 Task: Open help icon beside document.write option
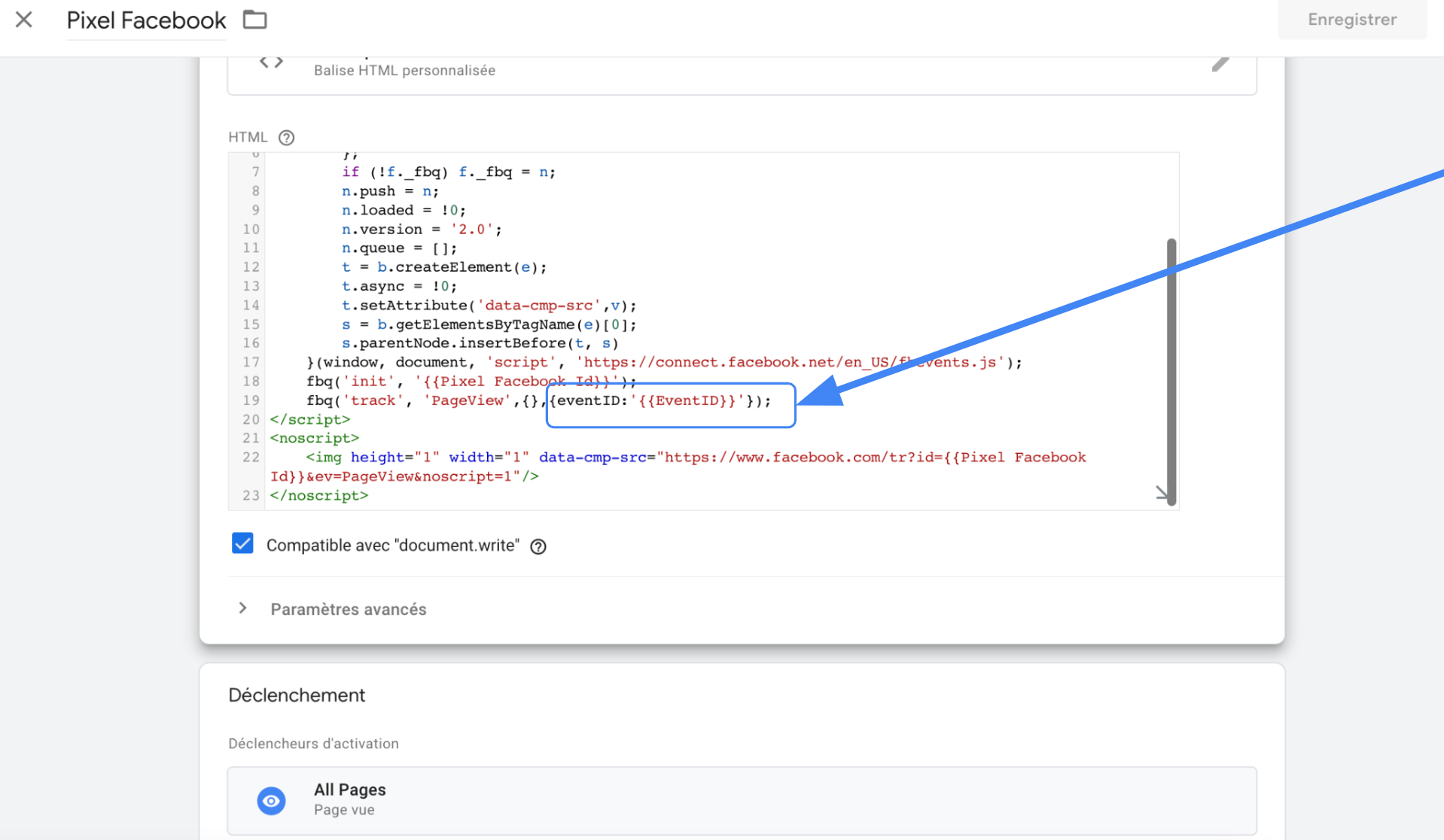[x=538, y=546]
